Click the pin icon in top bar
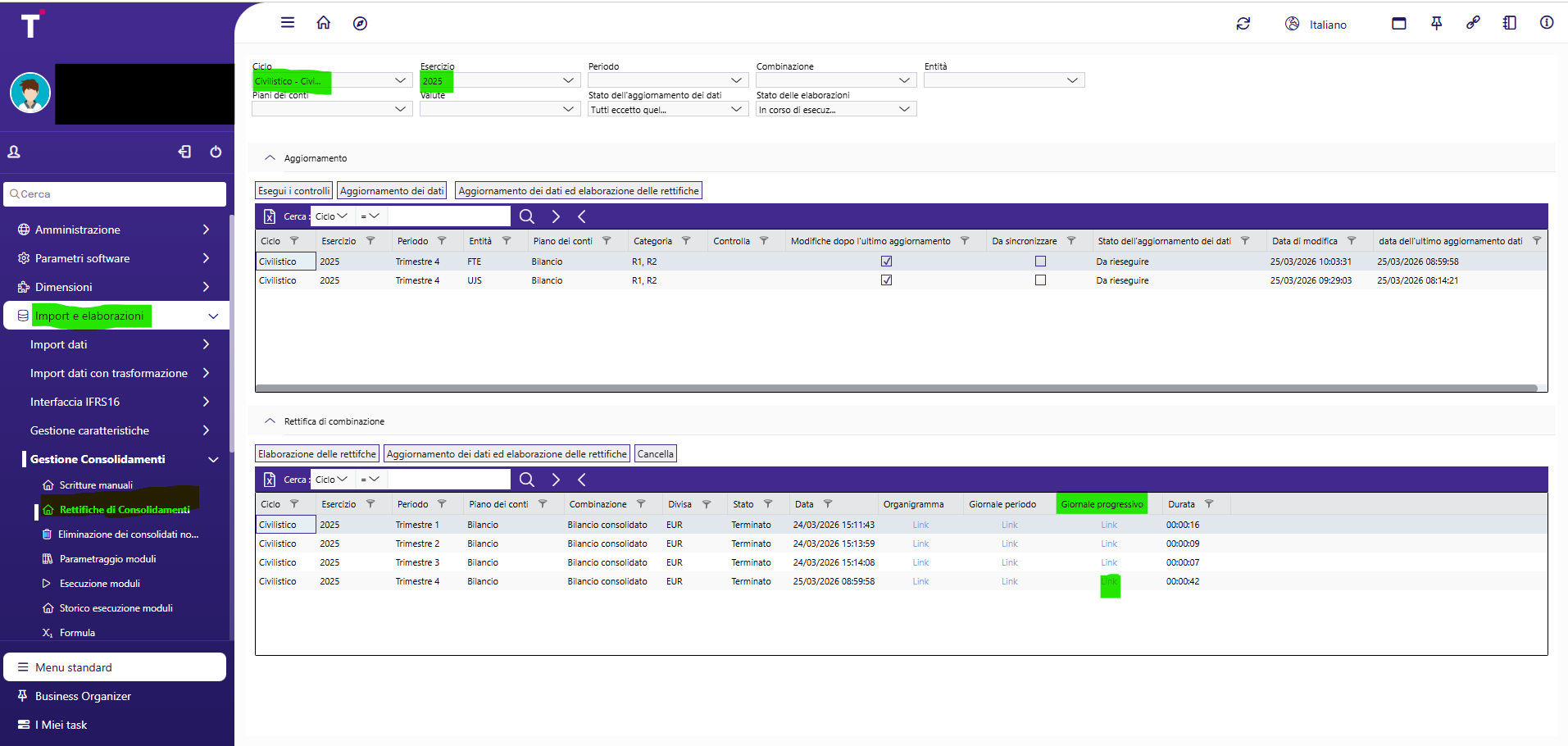This screenshot has width=1568, height=746. coord(1436,24)
